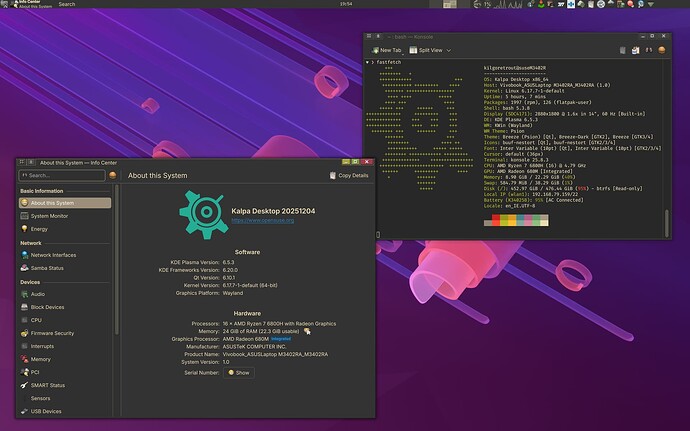Open Info Center menu beside search field
690x431 pixels.
[x=113, y=175]
